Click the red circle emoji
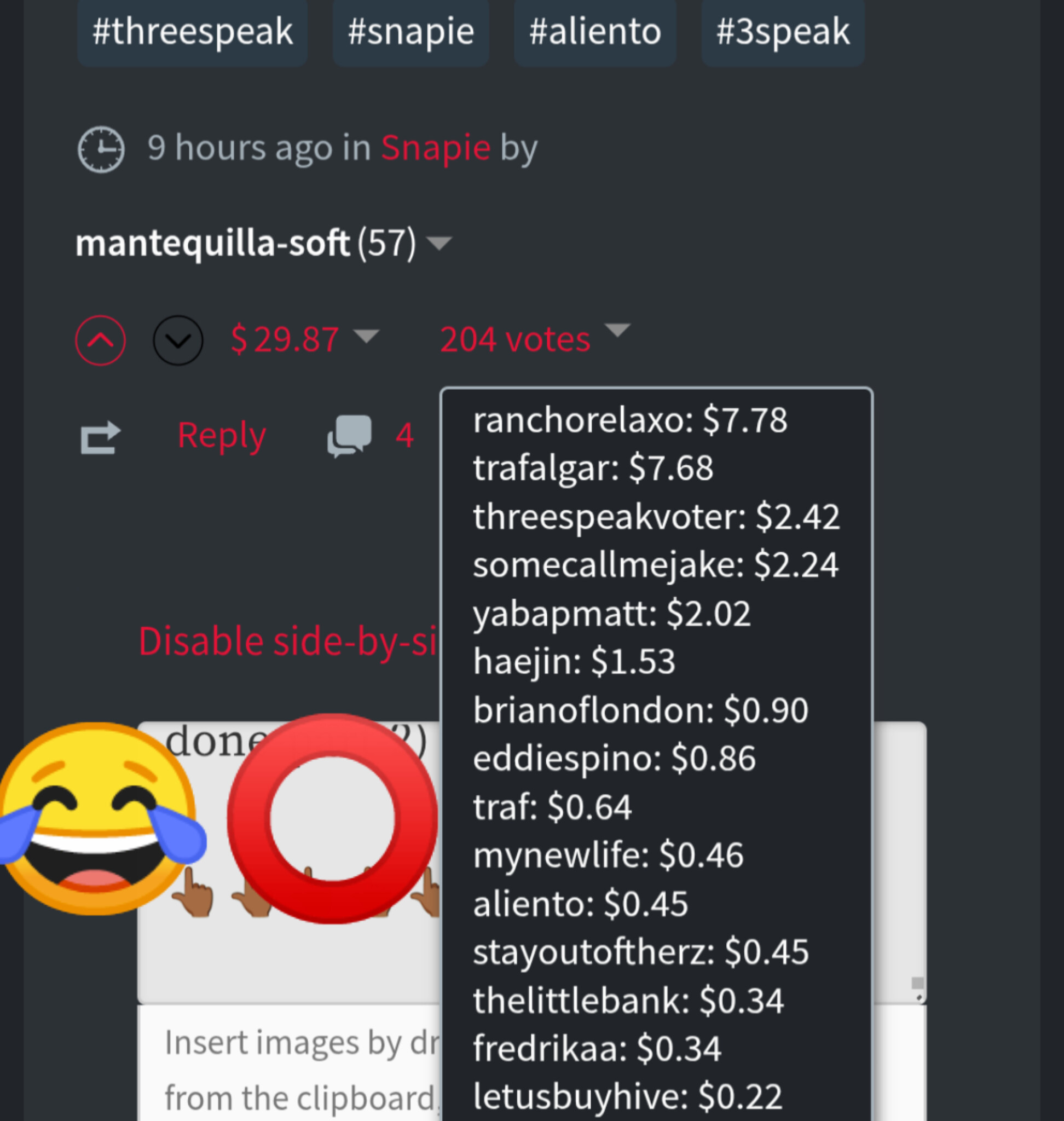The height and width of the screenshot is (1121, 1064). [332, 819]
